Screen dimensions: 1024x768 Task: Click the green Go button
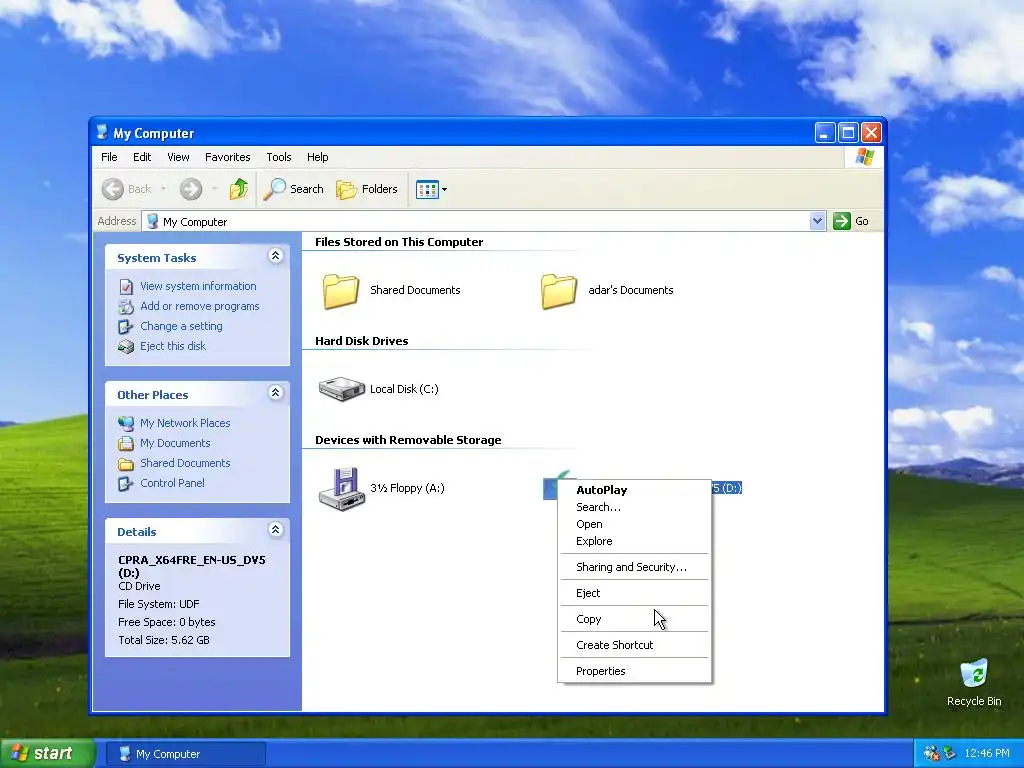tap(852, 221)
